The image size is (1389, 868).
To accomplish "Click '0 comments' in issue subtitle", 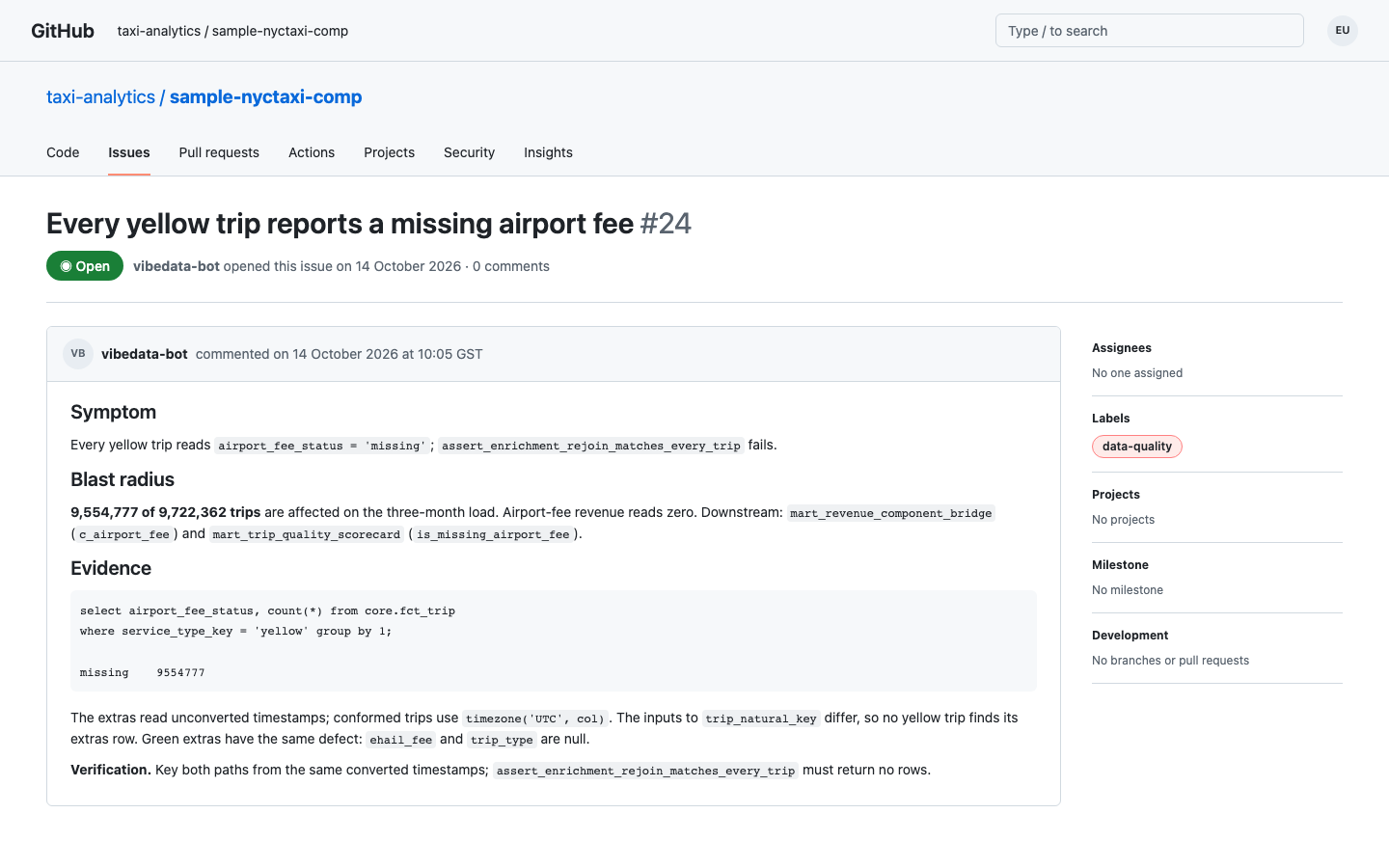I will point(511,266).
